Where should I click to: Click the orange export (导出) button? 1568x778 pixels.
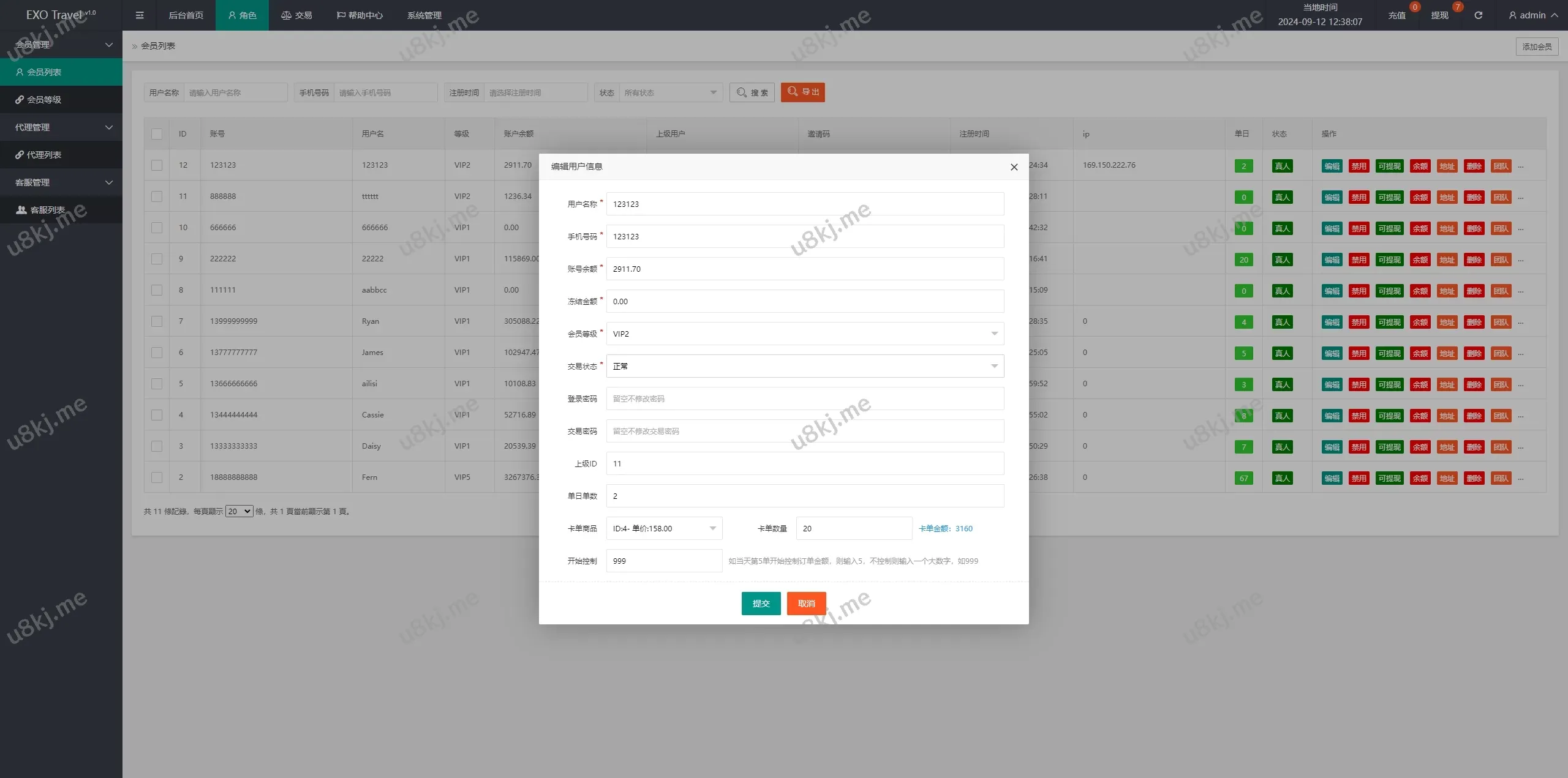tap(802, 92)
